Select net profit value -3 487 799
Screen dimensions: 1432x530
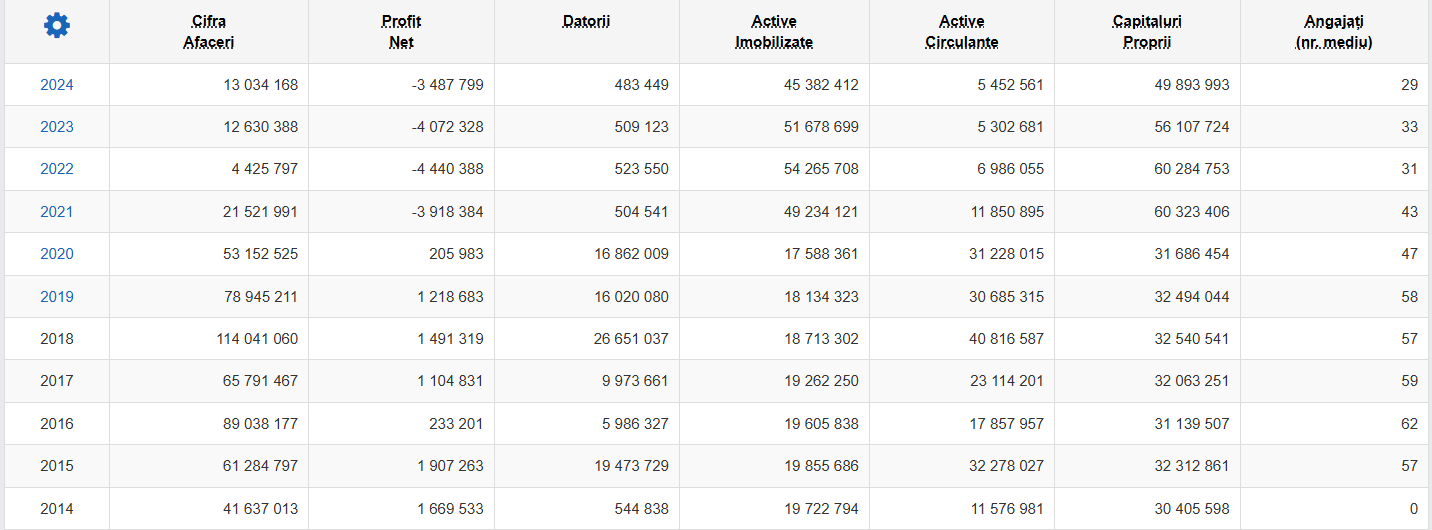coord(447,85)
